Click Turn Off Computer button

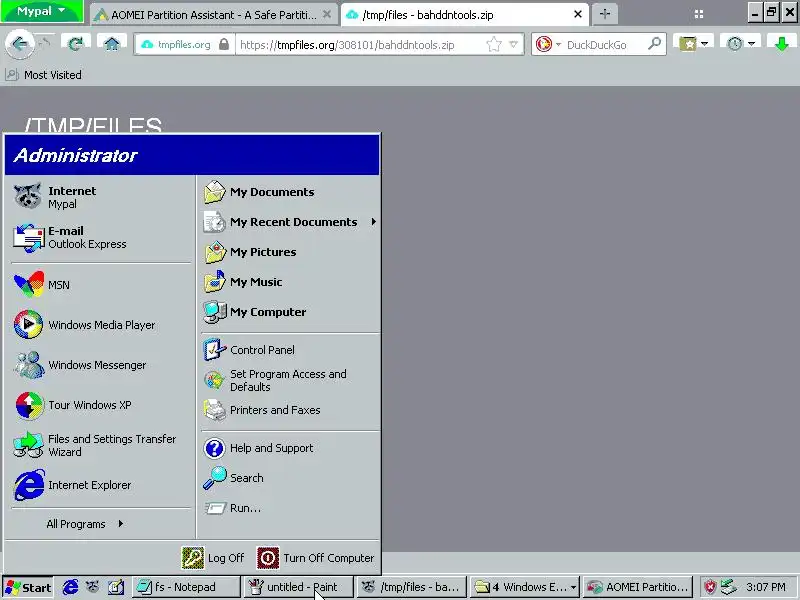pos(315,558)
